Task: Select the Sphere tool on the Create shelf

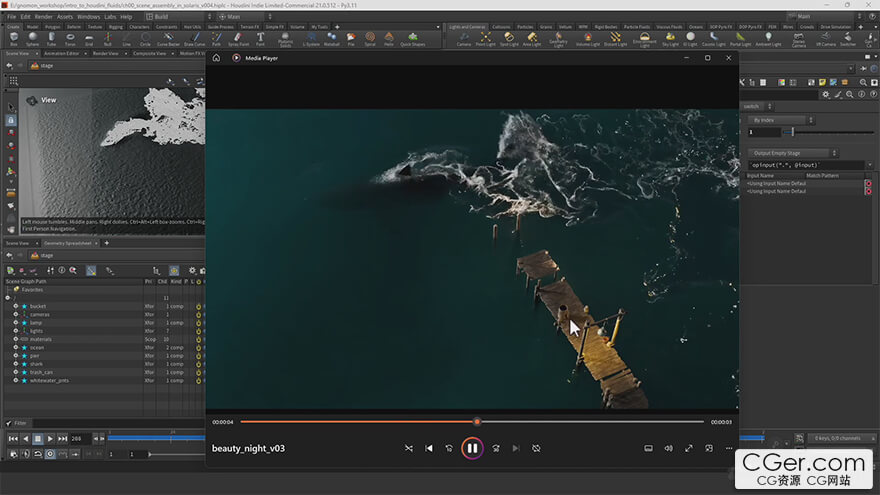Action: [32, 39]
